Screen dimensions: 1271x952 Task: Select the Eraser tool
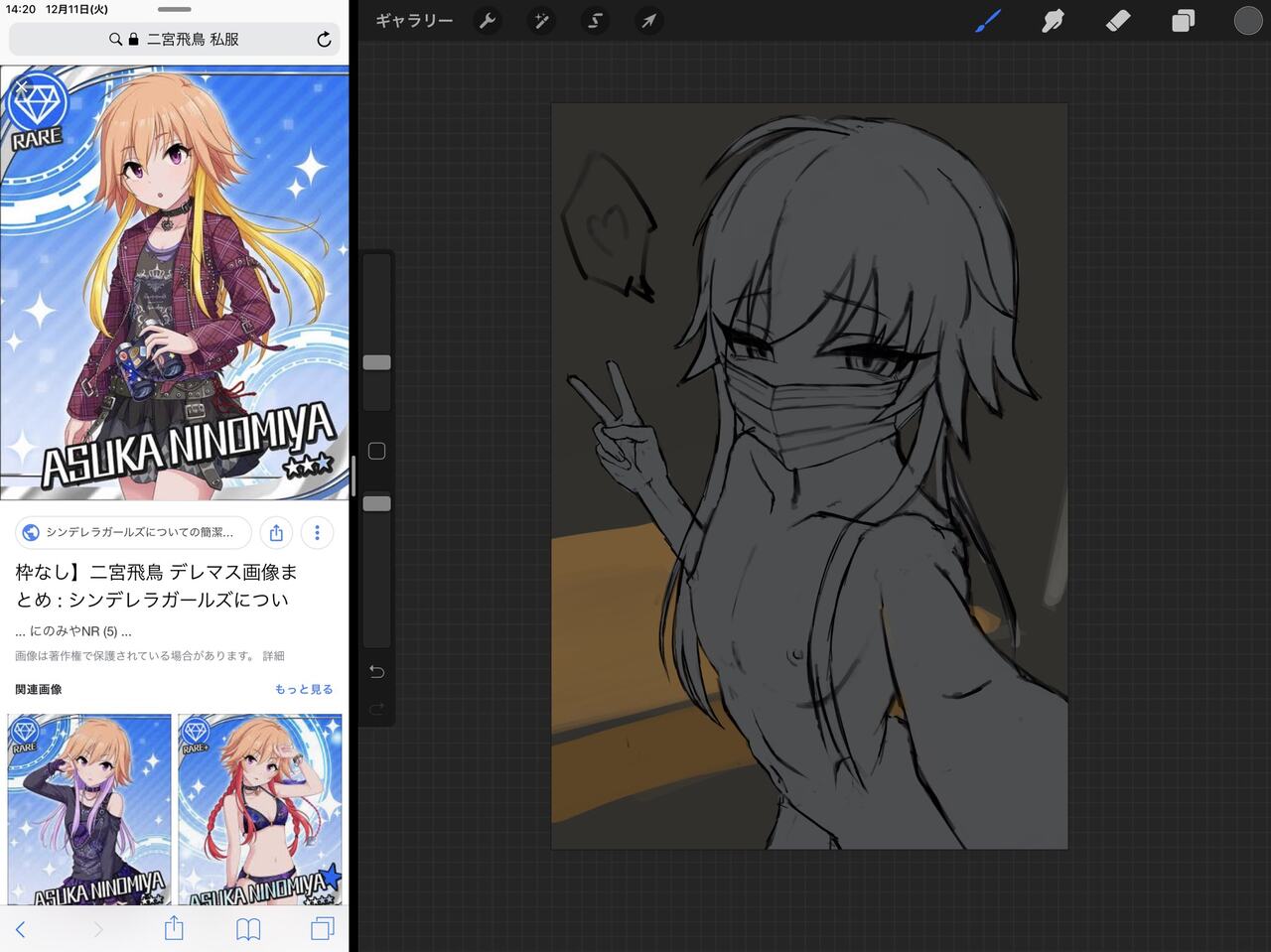(x=1118, y=21)
